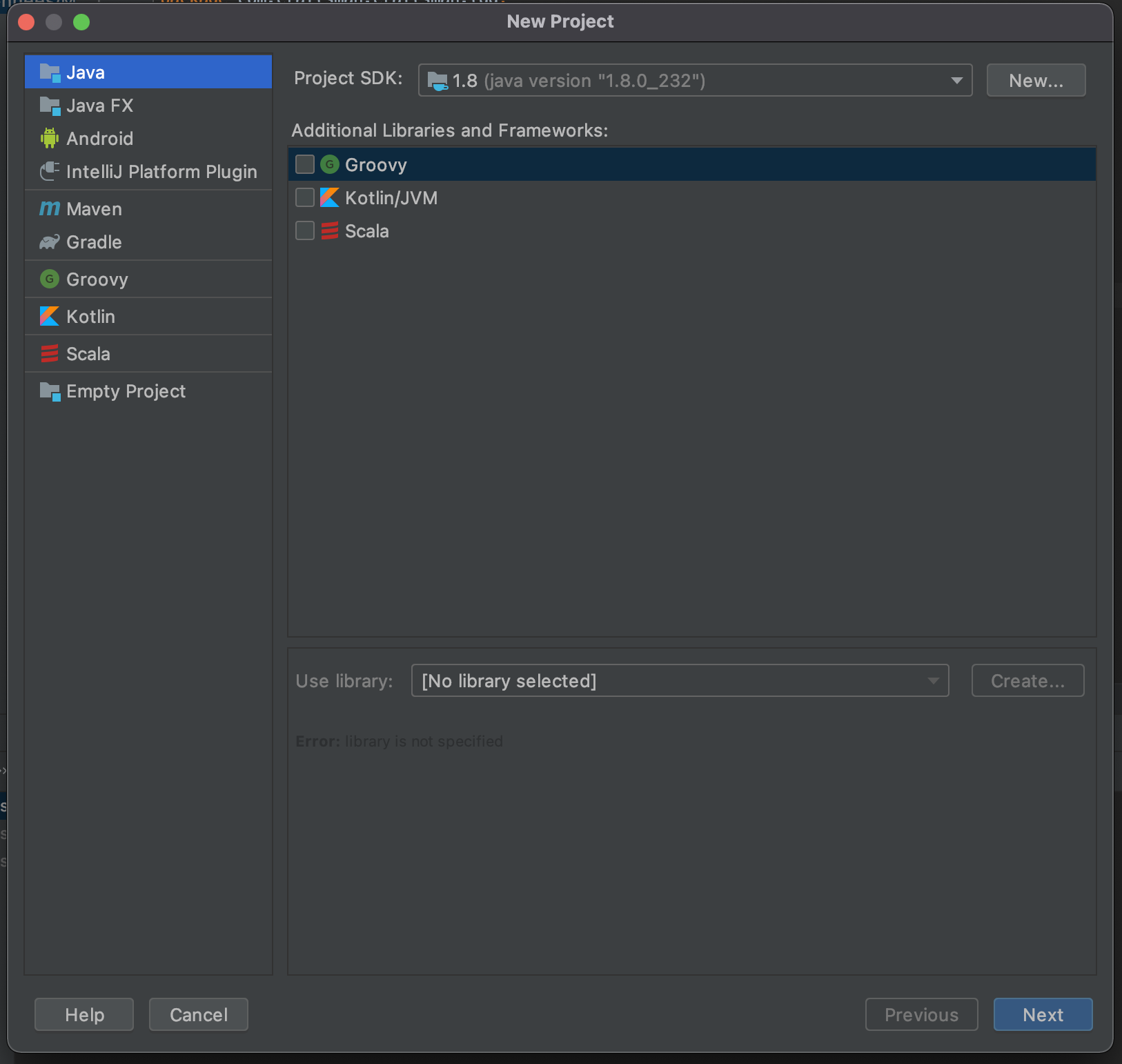The height and width of the screenshot is (1064, 1122).
Task: Select the Maven label in sidebar
Action: tap(94, 209)
